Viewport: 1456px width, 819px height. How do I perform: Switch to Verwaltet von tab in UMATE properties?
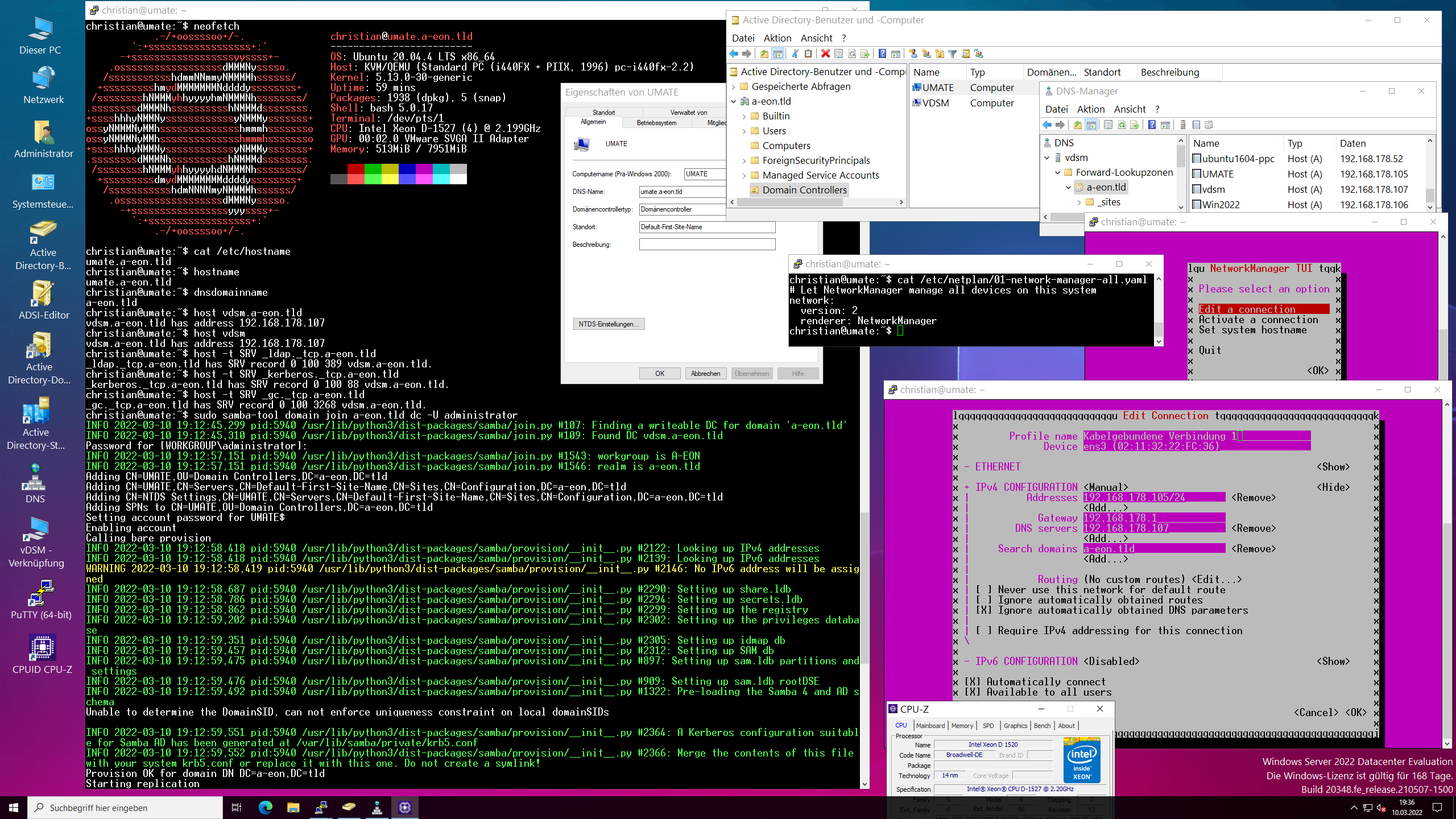click(688, 113)
